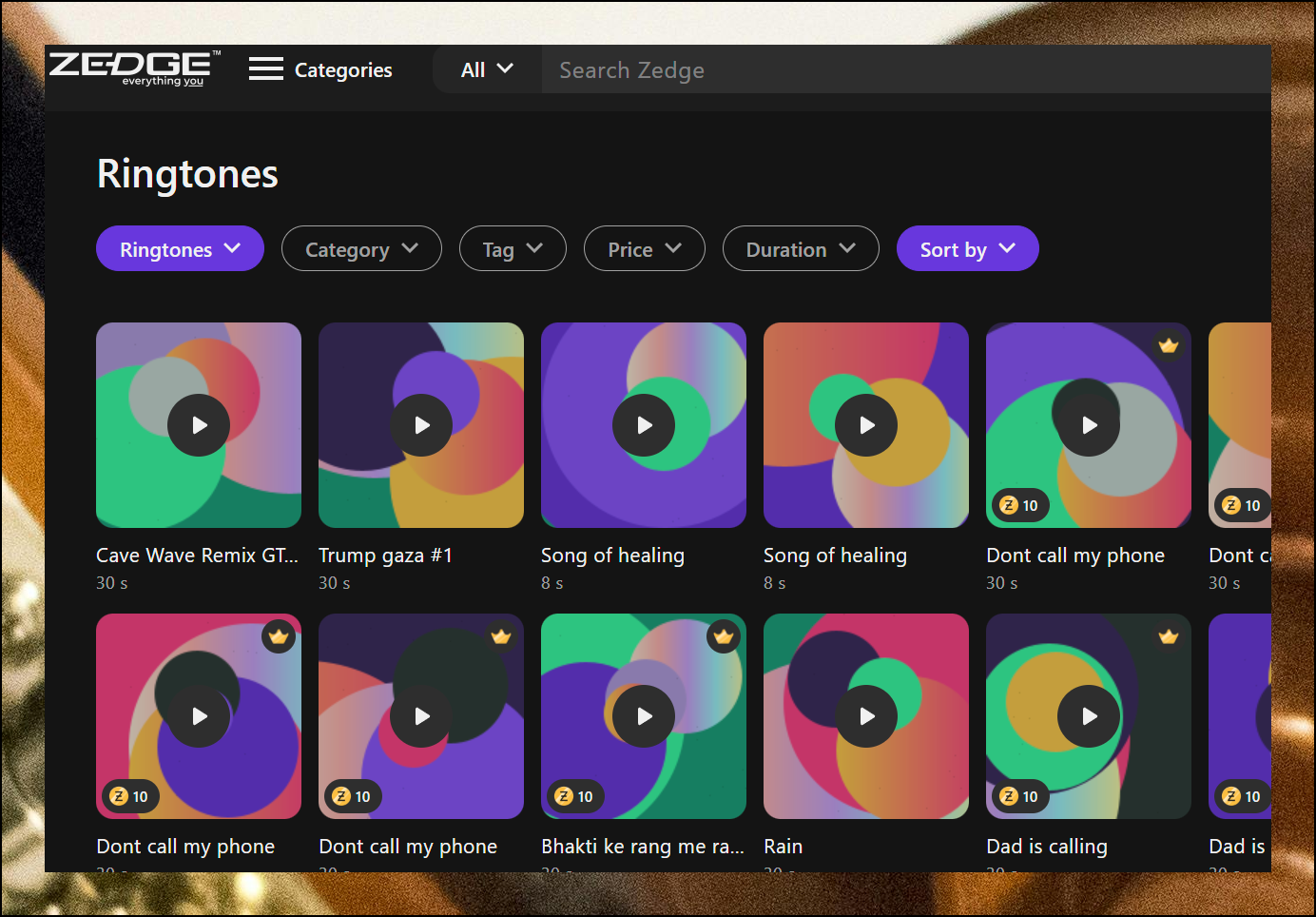The height and width of the screenshot is (917, 1316).
Task: Open the Sort by dropdown
Action: pos(968,248)
